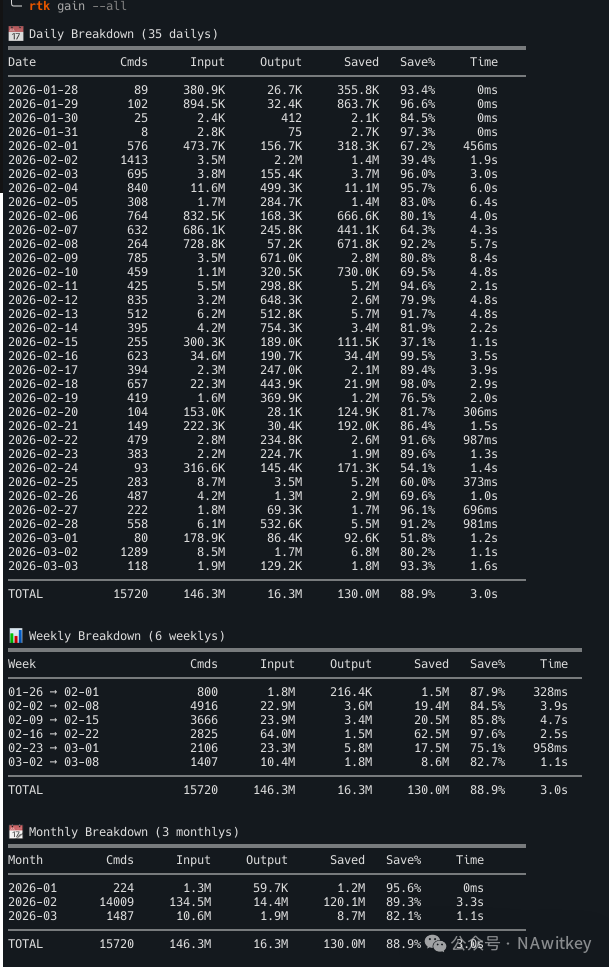
Task: Click the "Month" column header
Action: [x=25, y=860]
